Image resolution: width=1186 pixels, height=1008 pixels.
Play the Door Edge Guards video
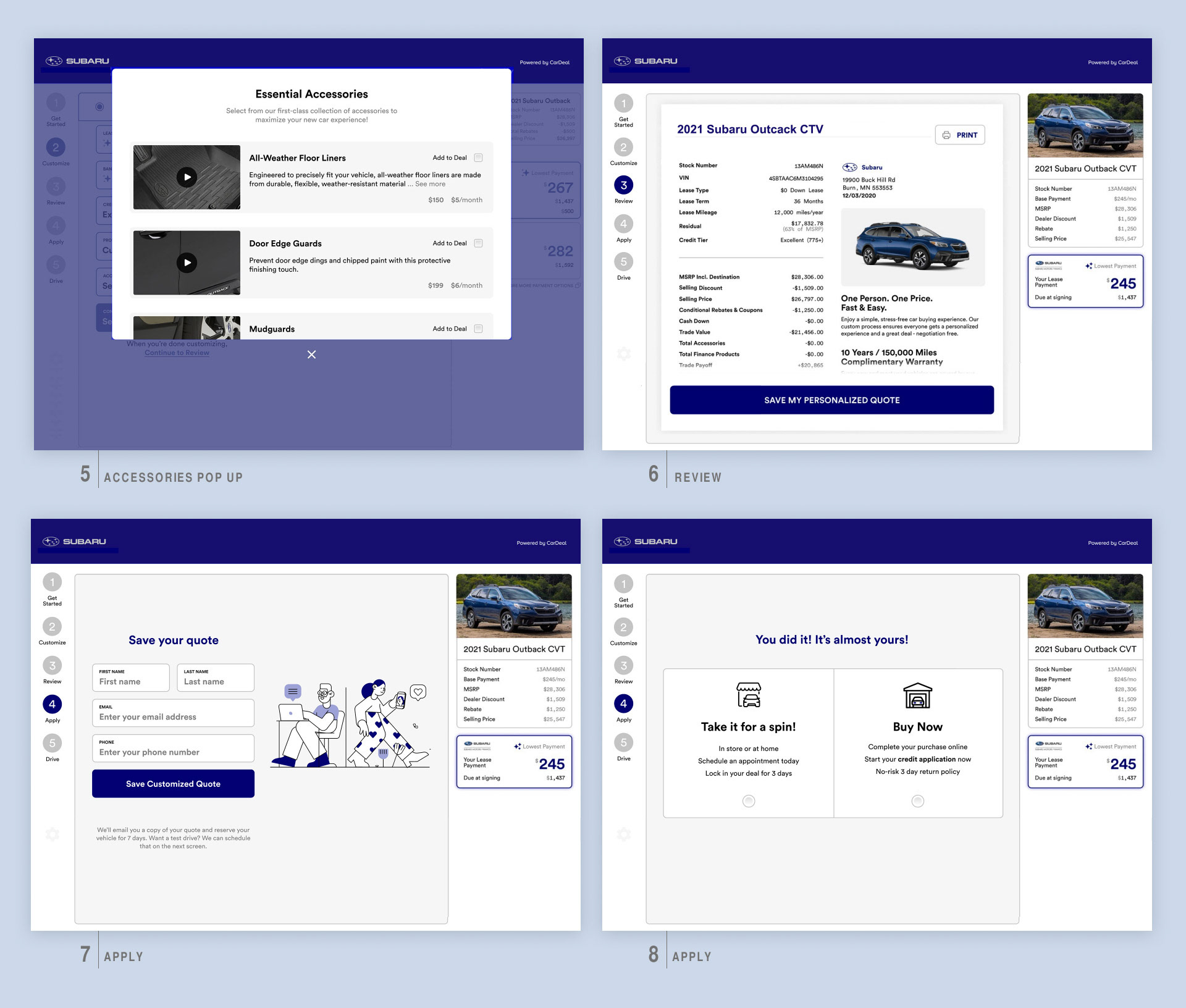pos(187,262)
